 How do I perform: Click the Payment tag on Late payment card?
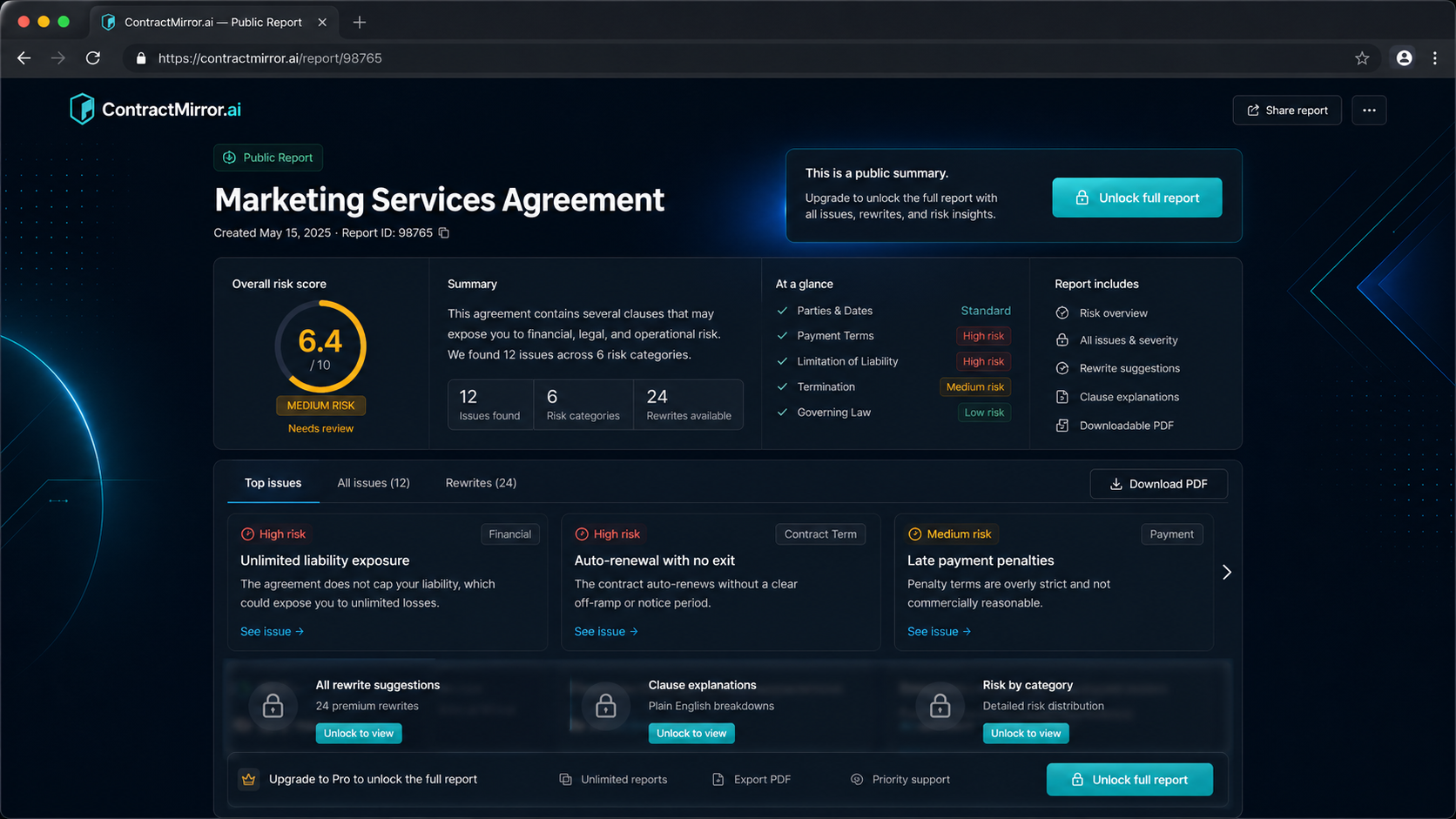pyautogui.click(x=1171, y=534)
